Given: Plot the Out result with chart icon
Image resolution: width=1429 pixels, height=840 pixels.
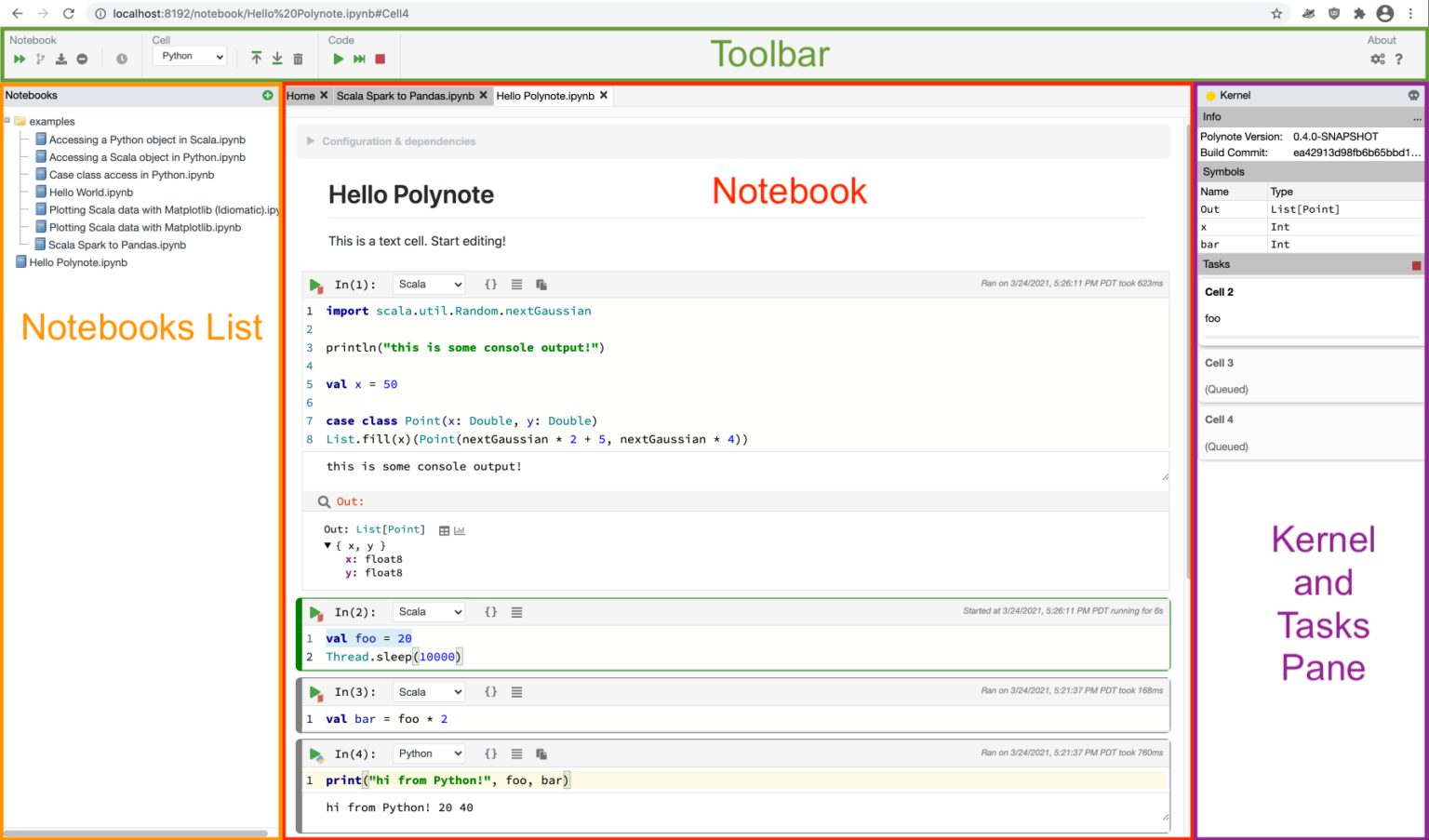Looking at the screenshot, I should (461, 529).
